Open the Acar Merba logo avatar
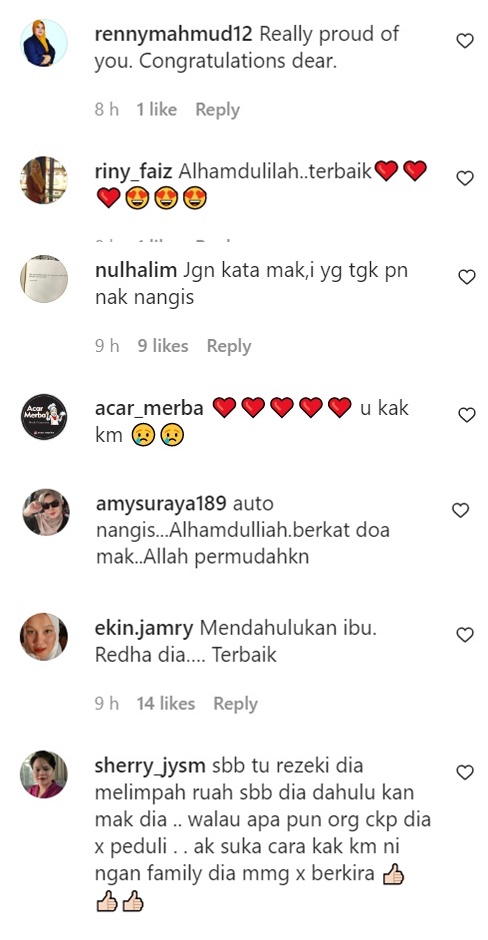 pyautogui.click(x=44, y=417)
